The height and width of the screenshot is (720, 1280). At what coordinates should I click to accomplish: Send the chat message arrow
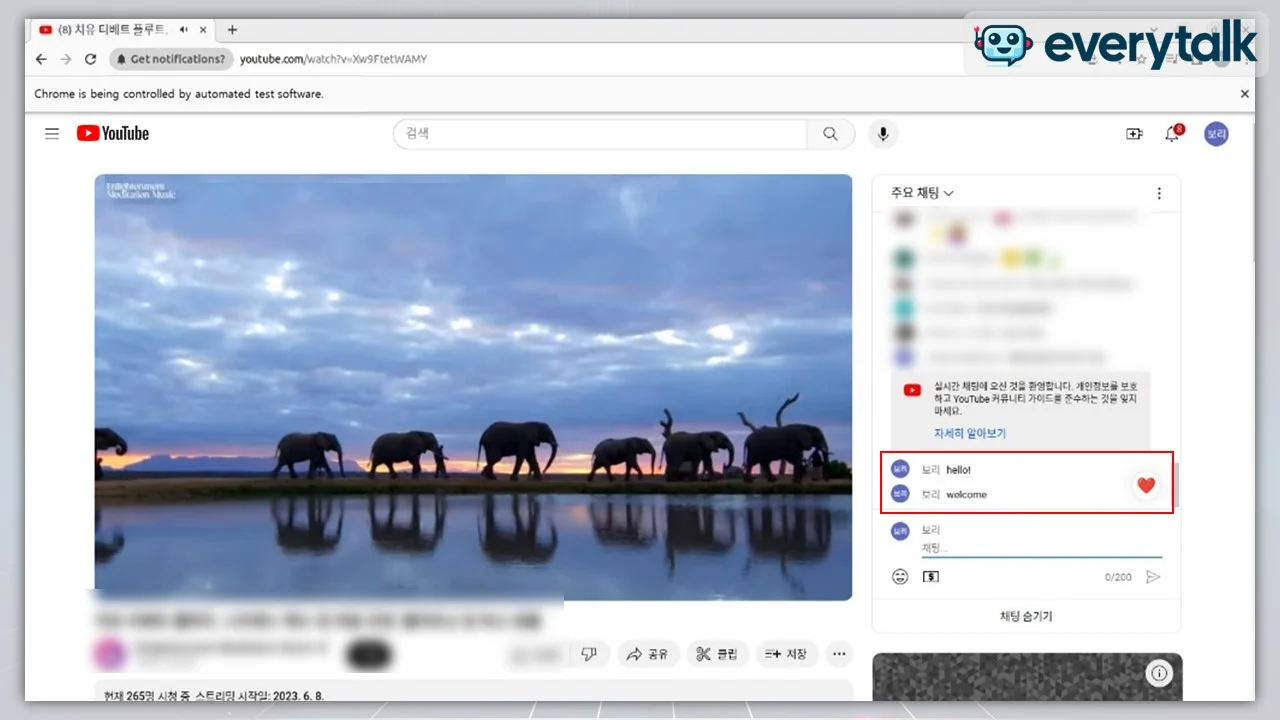1153,577
